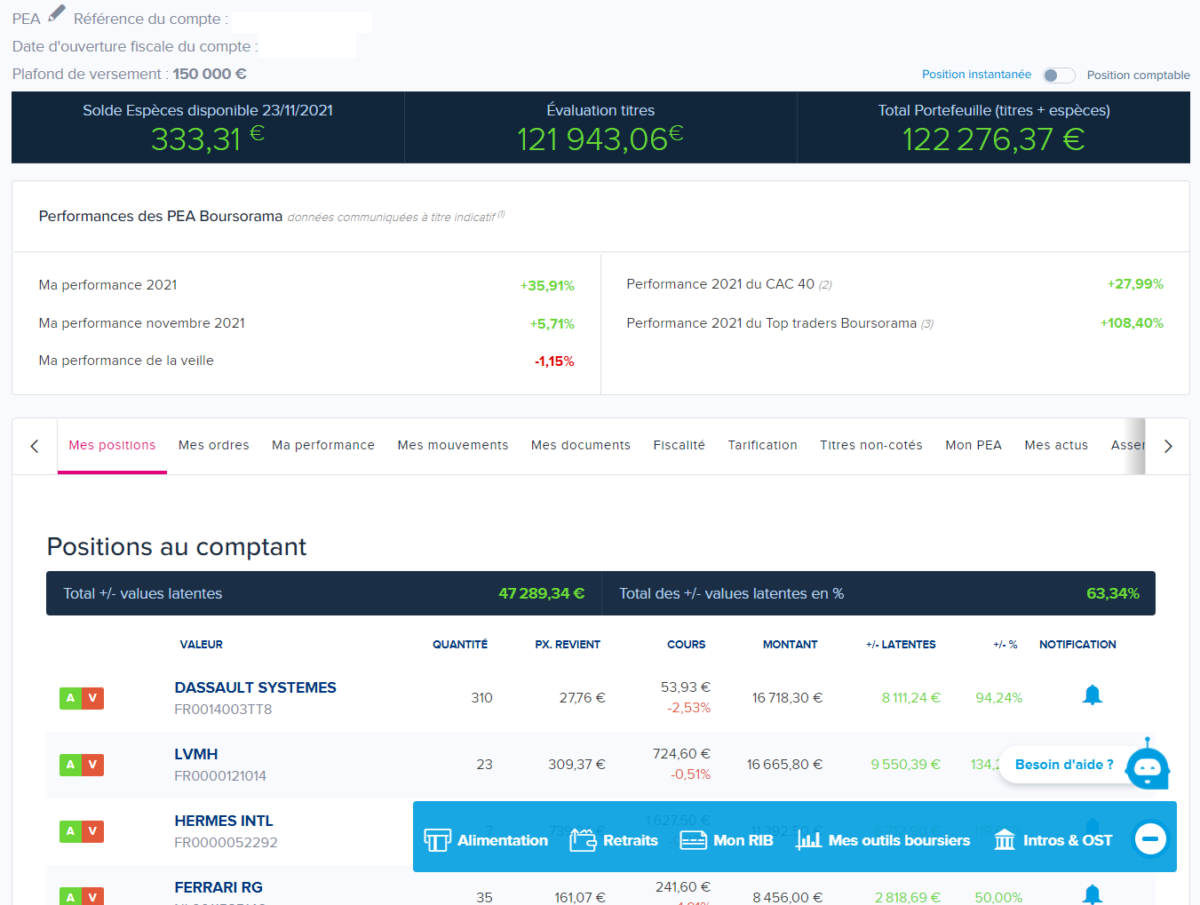
Task: Click the MONTANT column header
Action: pyautogui.click(x=790, y=645)
